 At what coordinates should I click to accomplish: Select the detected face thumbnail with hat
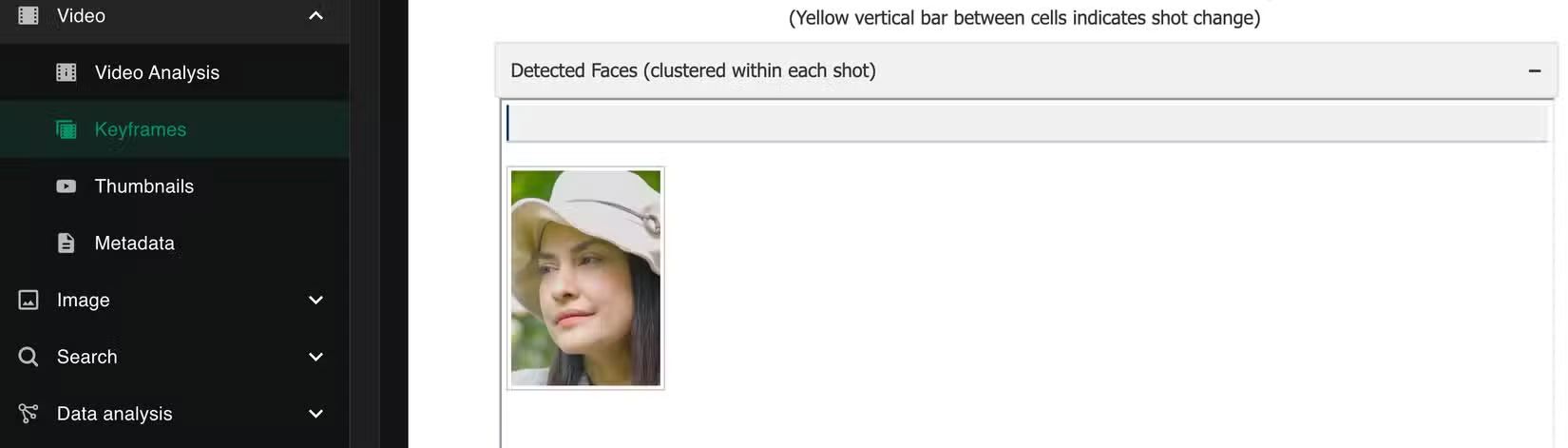[585, 278]
